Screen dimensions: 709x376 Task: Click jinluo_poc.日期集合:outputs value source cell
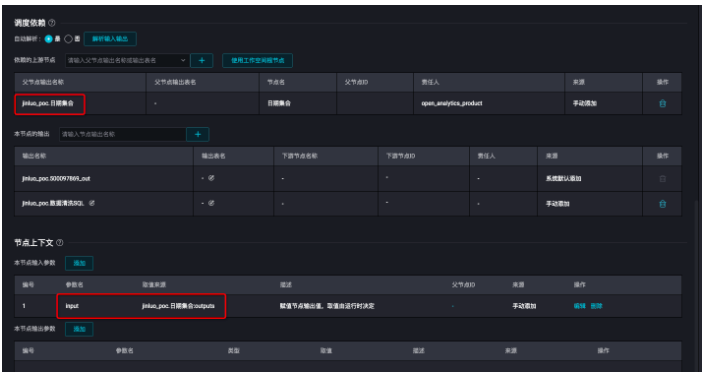pyautogui.click(x=178, y=306)
